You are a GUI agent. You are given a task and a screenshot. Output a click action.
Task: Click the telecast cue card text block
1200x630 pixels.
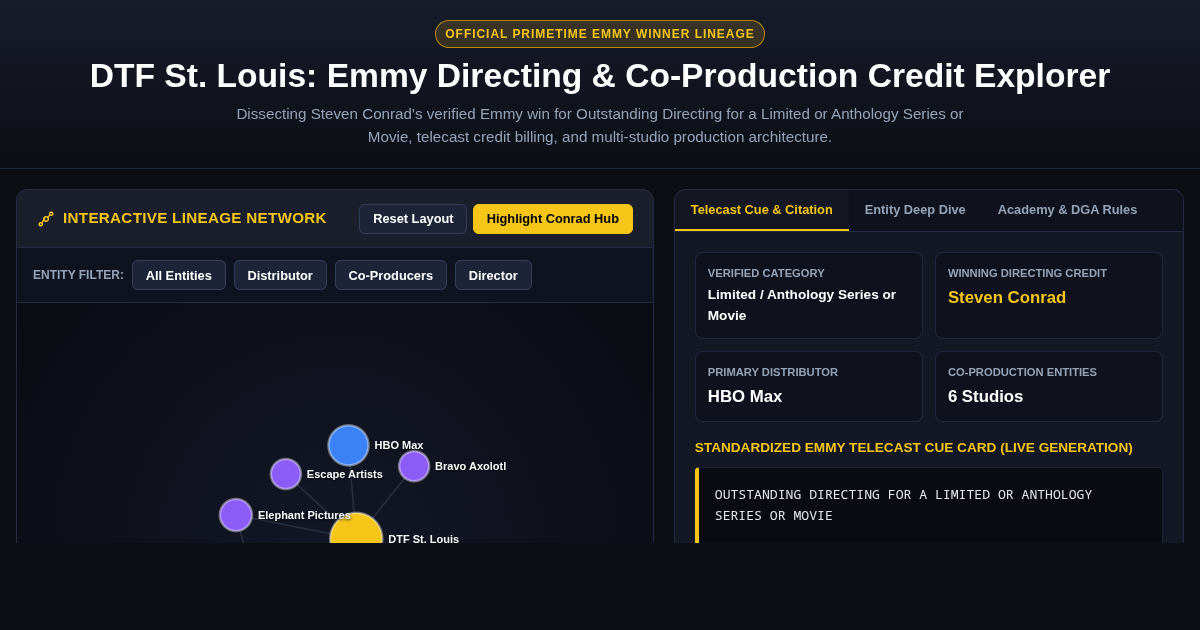(929, 505)
